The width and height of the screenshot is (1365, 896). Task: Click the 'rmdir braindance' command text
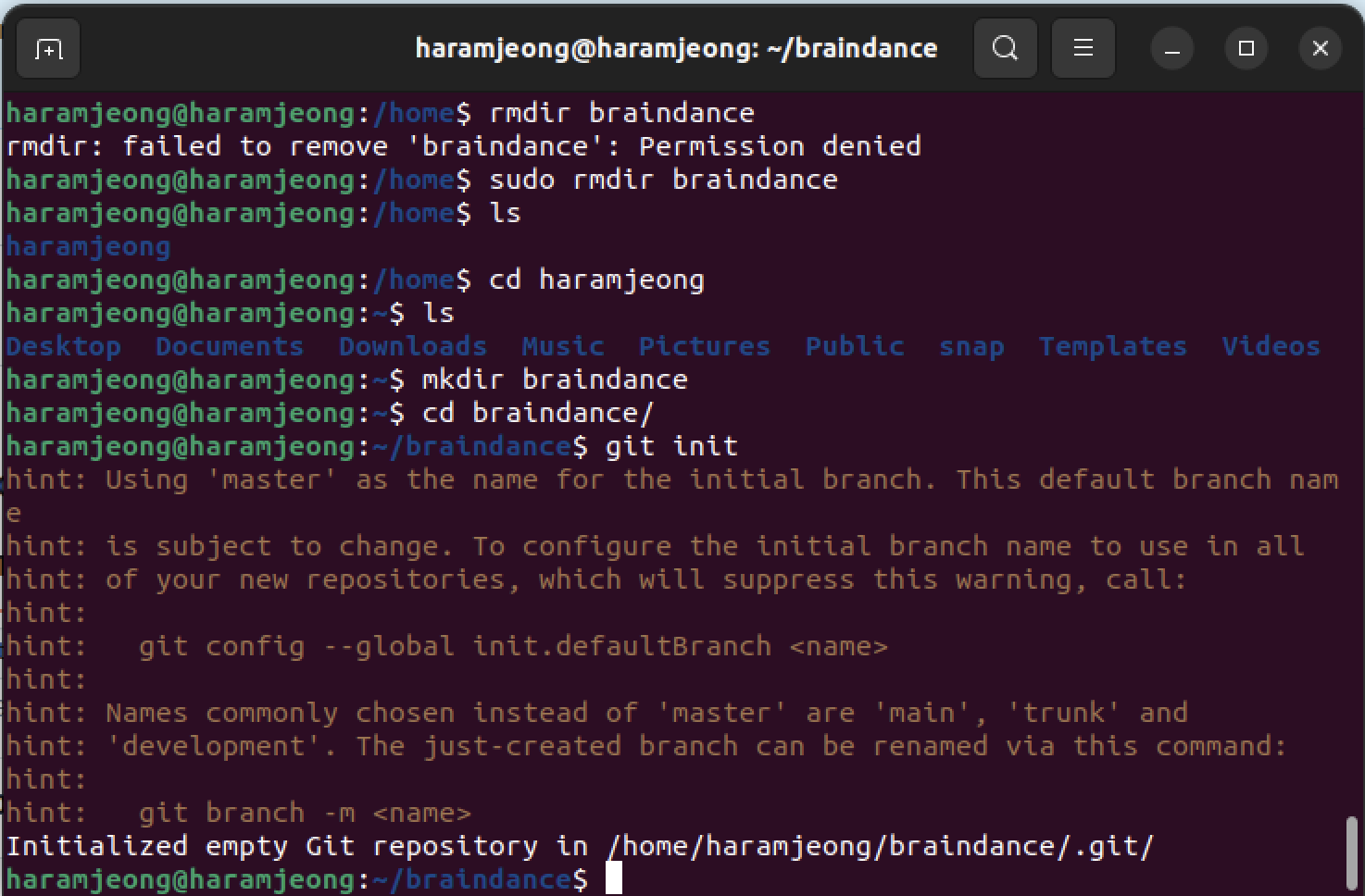pos(621,113)
